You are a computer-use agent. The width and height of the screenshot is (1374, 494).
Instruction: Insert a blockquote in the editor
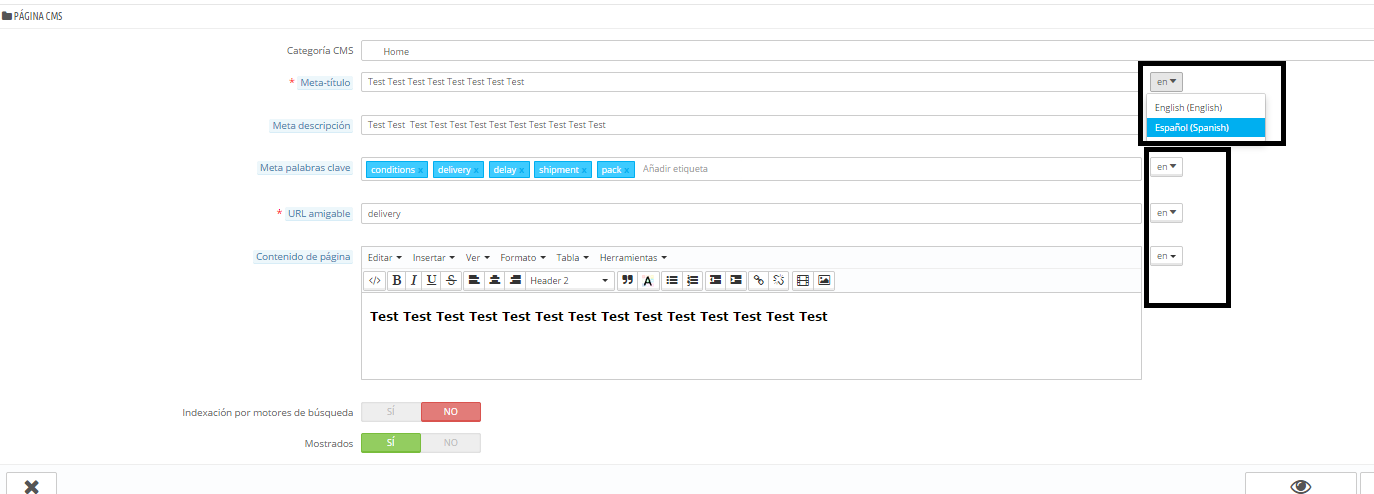(x=628, y=281)
